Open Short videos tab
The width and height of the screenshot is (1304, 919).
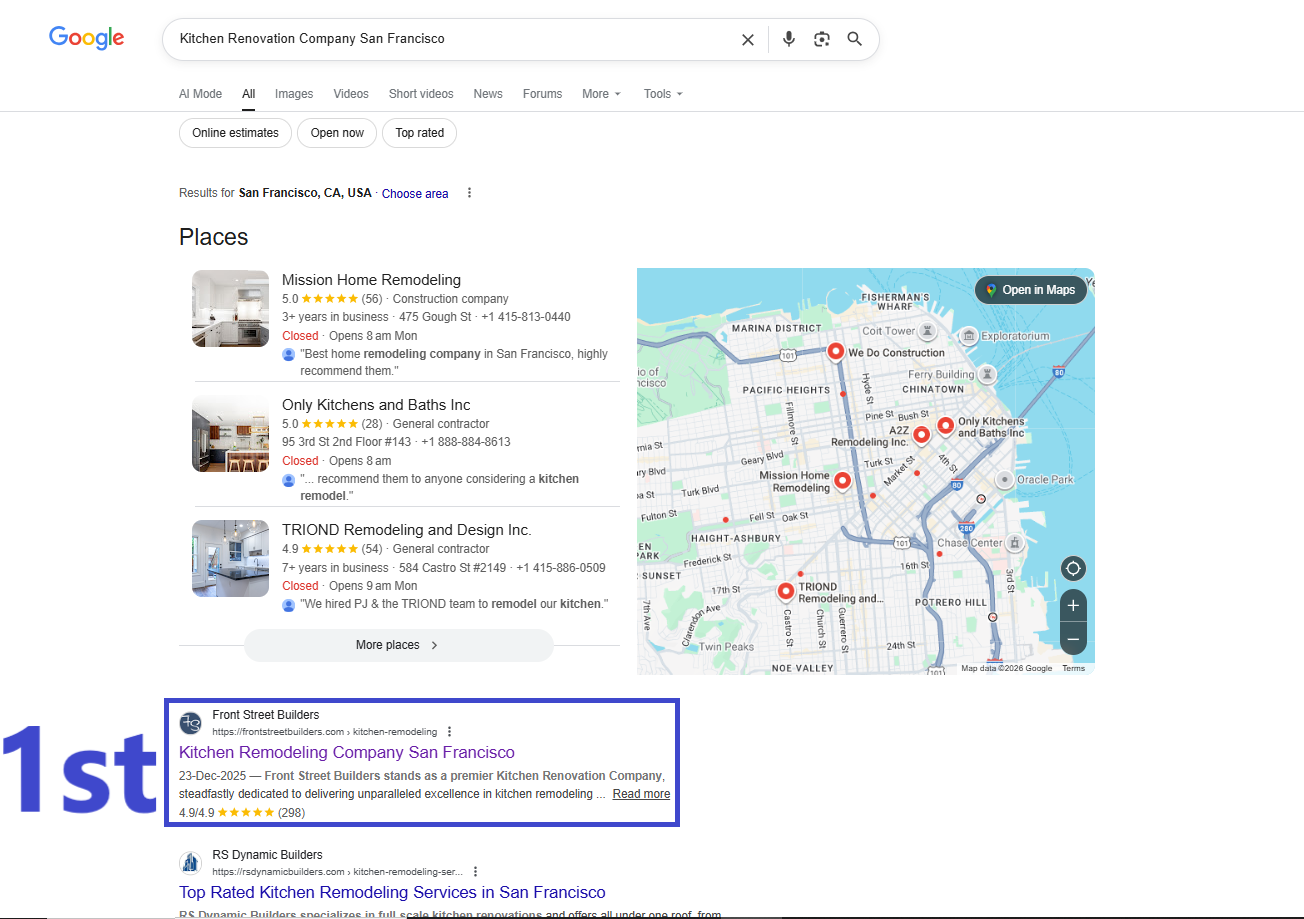tap(421, 94)
